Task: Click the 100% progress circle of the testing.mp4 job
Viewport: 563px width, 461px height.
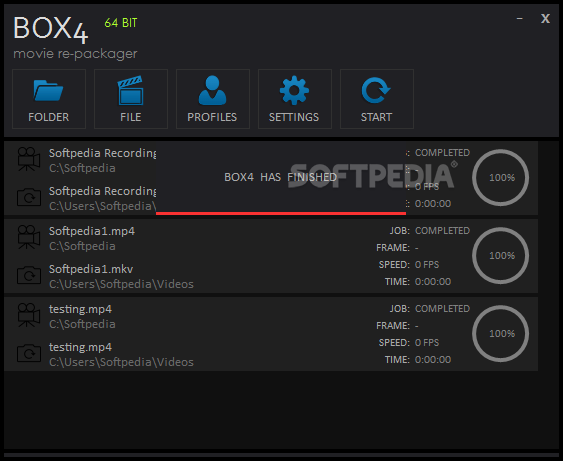Action: pos(501,334)
